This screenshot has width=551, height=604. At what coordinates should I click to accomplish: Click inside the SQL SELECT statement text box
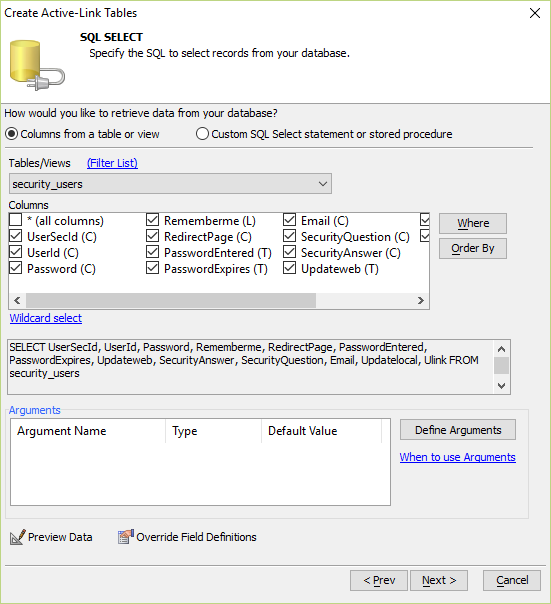click(250, 367)
